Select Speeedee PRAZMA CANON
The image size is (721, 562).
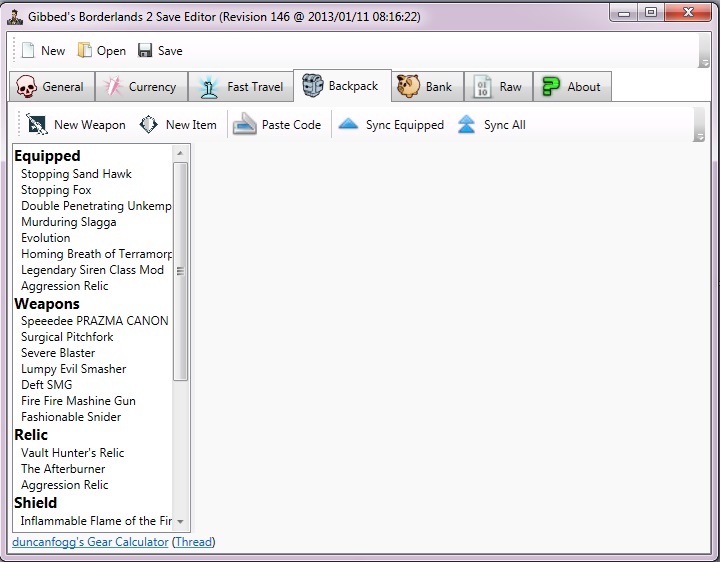pos(95,321)
